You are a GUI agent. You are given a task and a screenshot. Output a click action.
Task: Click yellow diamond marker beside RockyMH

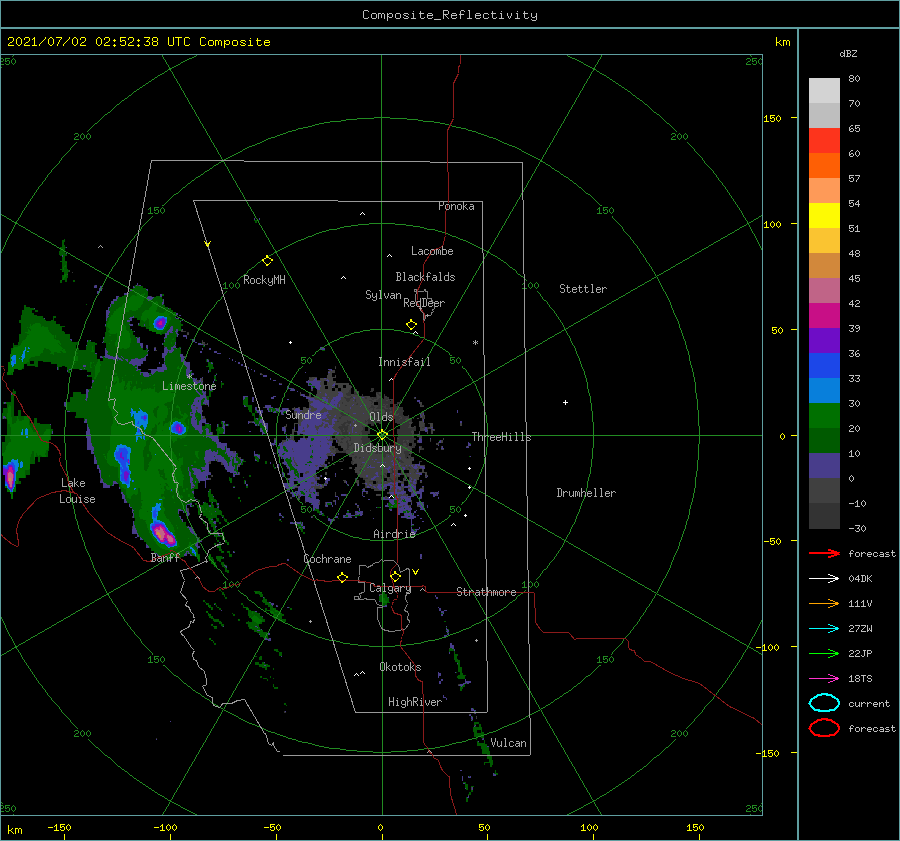click(267, 261)
